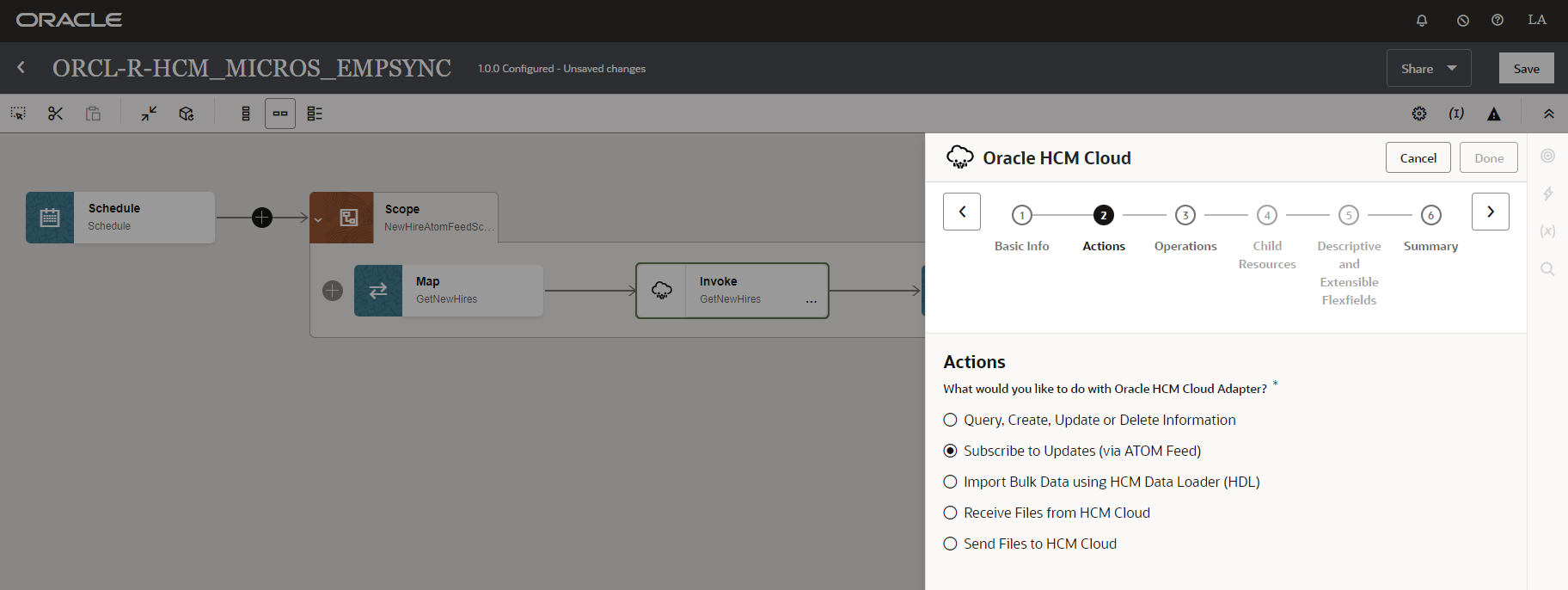Click the paste clipboard icon
The height and width of the screenshot is (590, 1568).
point(93,114)
